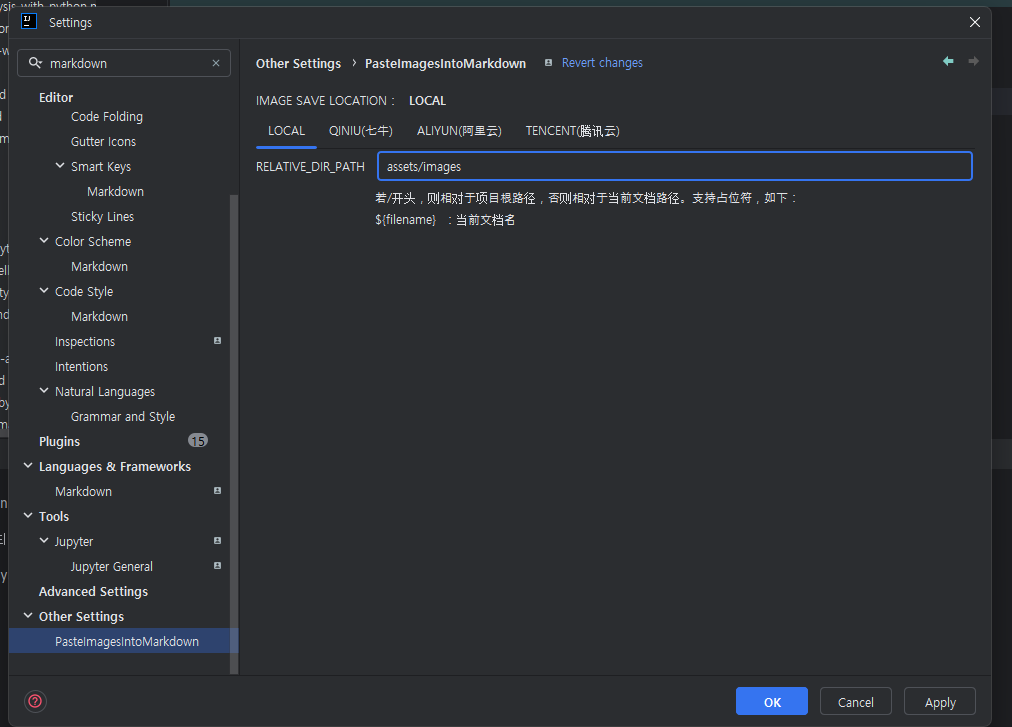Click the icon beside Inspections
This screenshot has width=1012, height=727.
[217, 341]
